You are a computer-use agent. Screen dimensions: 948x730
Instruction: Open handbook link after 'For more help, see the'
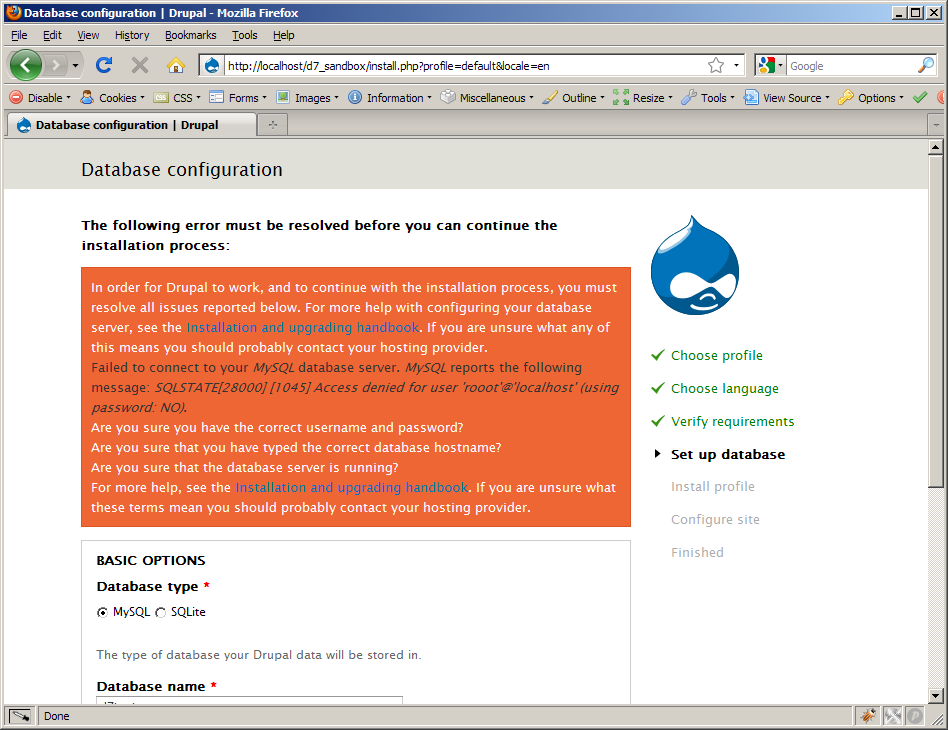coord(351,487)
